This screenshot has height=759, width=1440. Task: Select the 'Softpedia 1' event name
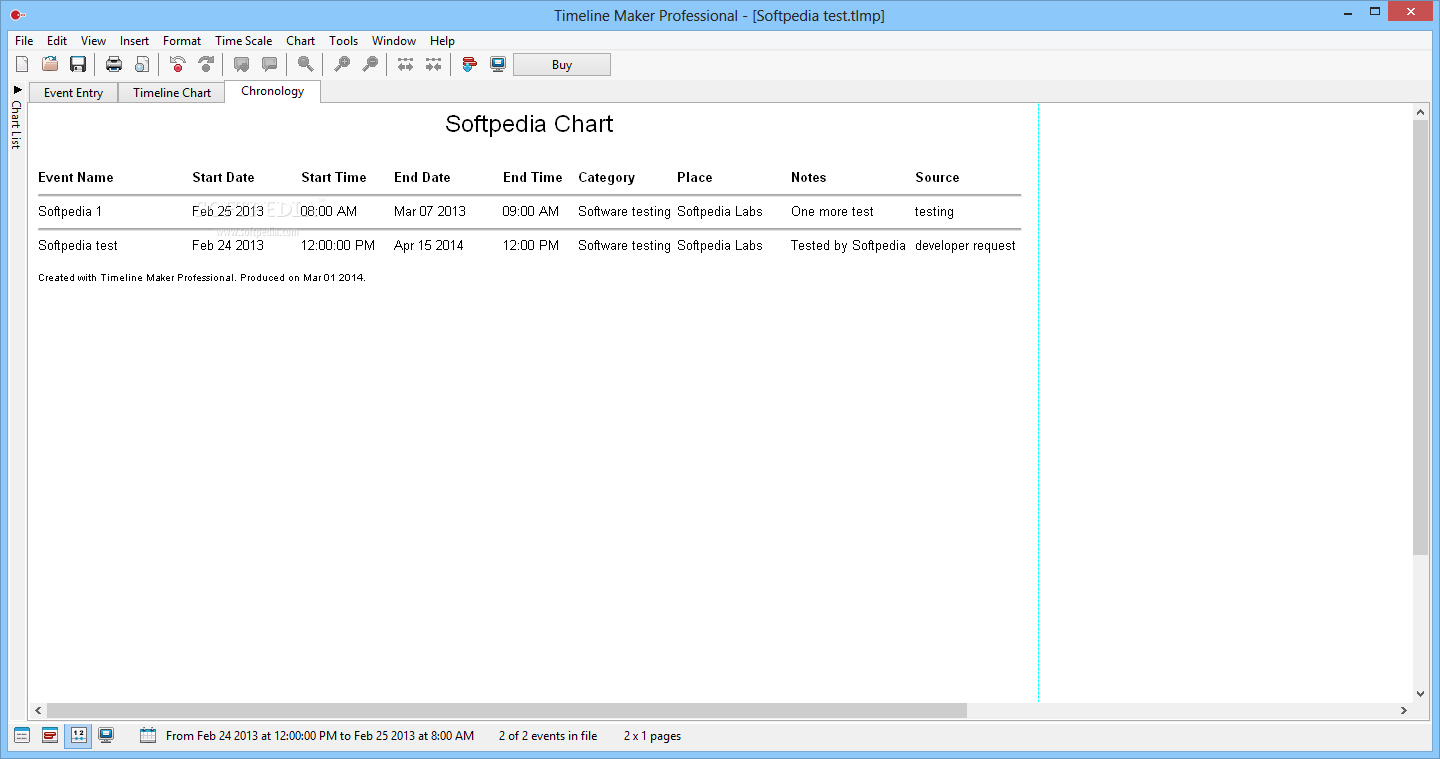click(70, 211)
